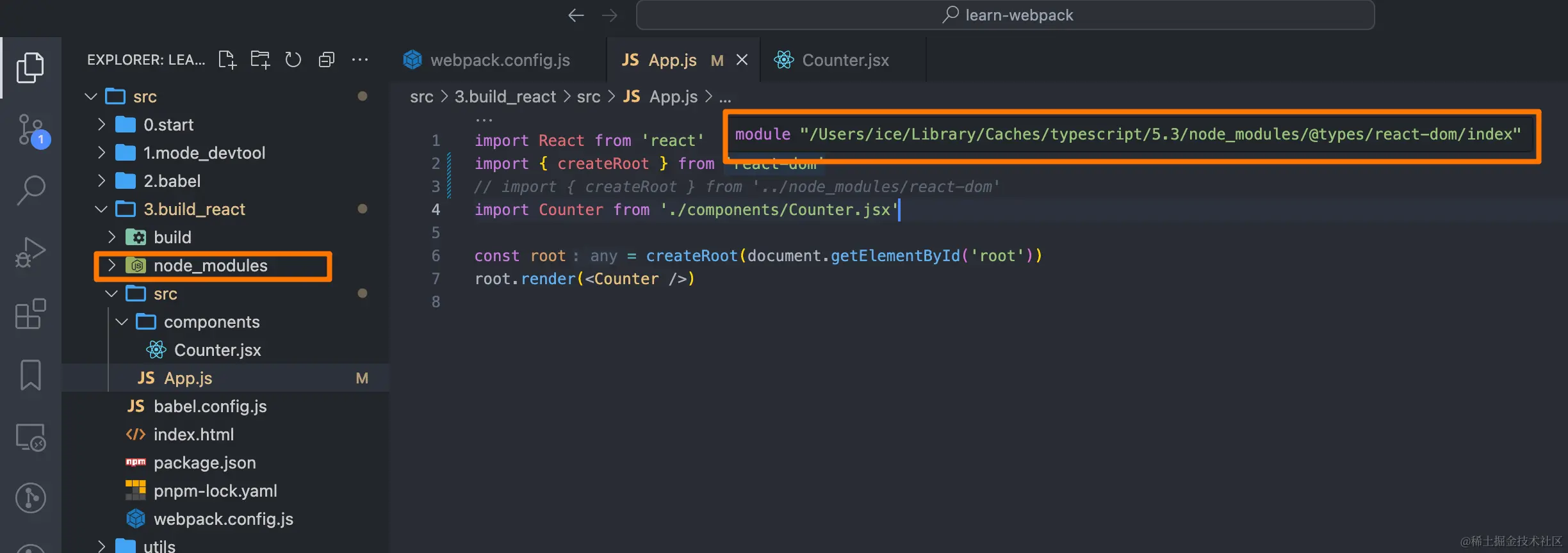1568x553 pixels.
Task: Go back in navigation history
Action: 576,15
